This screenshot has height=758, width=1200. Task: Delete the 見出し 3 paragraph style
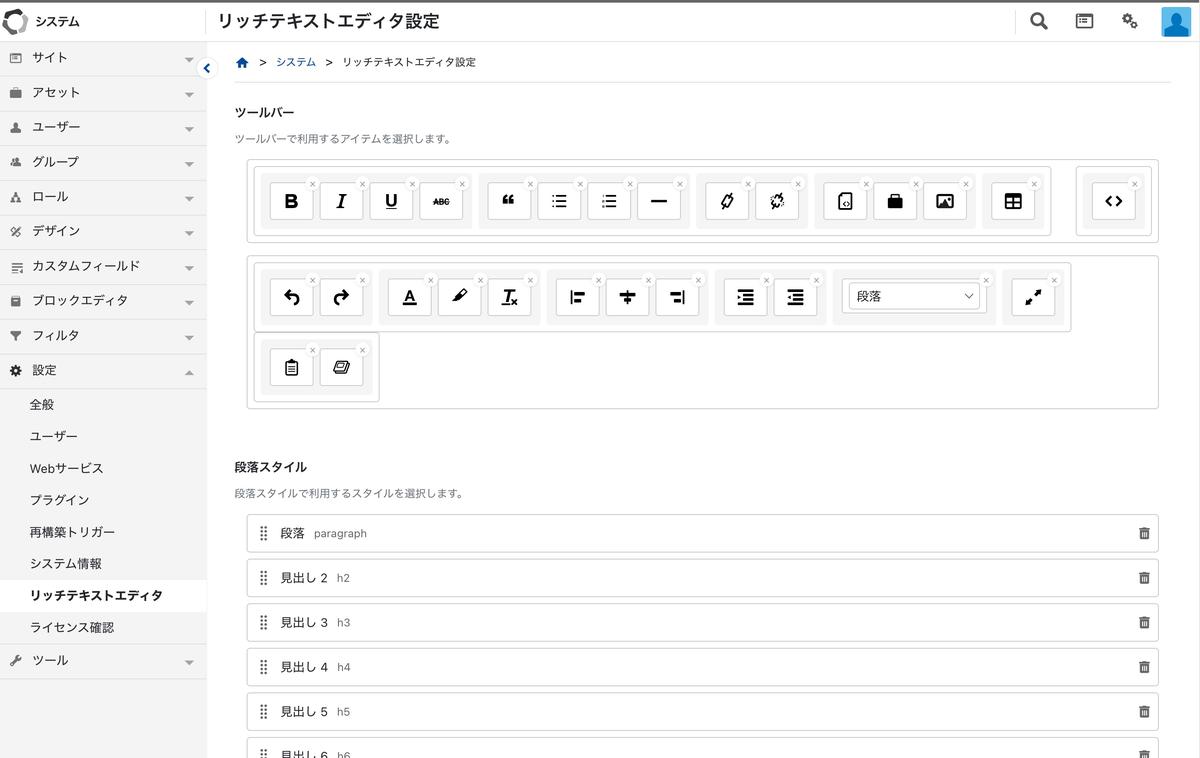coord(1144,622)
